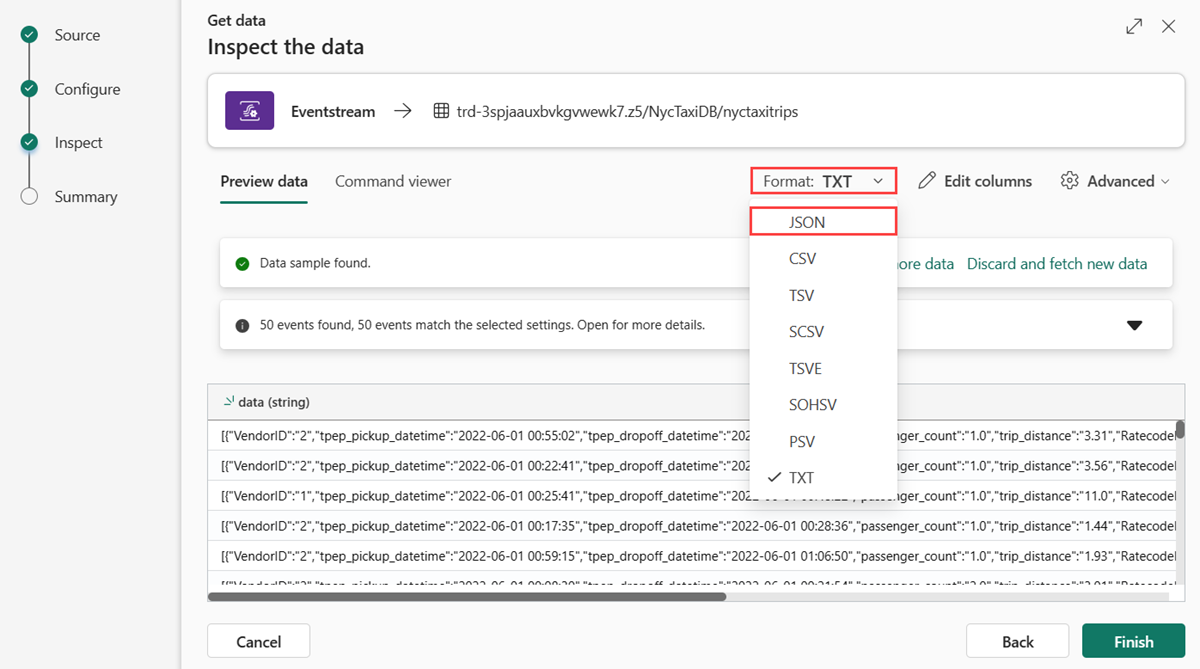Choose TSVE from the format list

click(823, 368)
